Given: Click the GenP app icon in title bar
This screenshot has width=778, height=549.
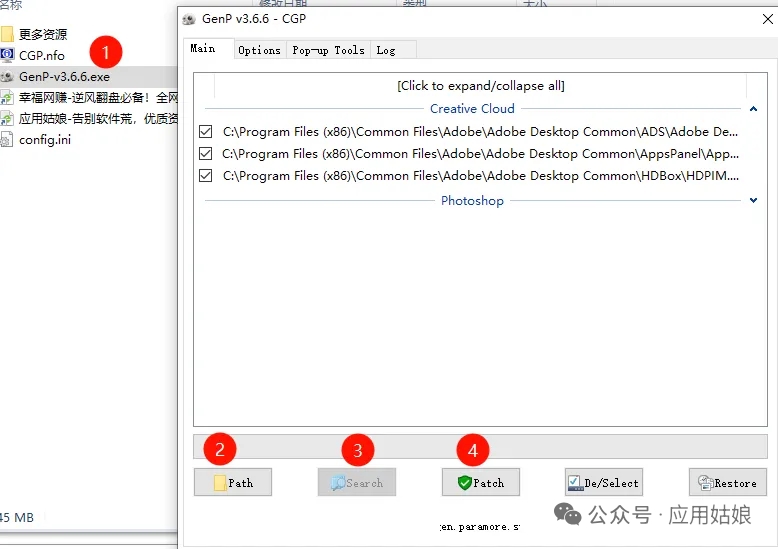Looking at the screenshot, I should [189, 19].
